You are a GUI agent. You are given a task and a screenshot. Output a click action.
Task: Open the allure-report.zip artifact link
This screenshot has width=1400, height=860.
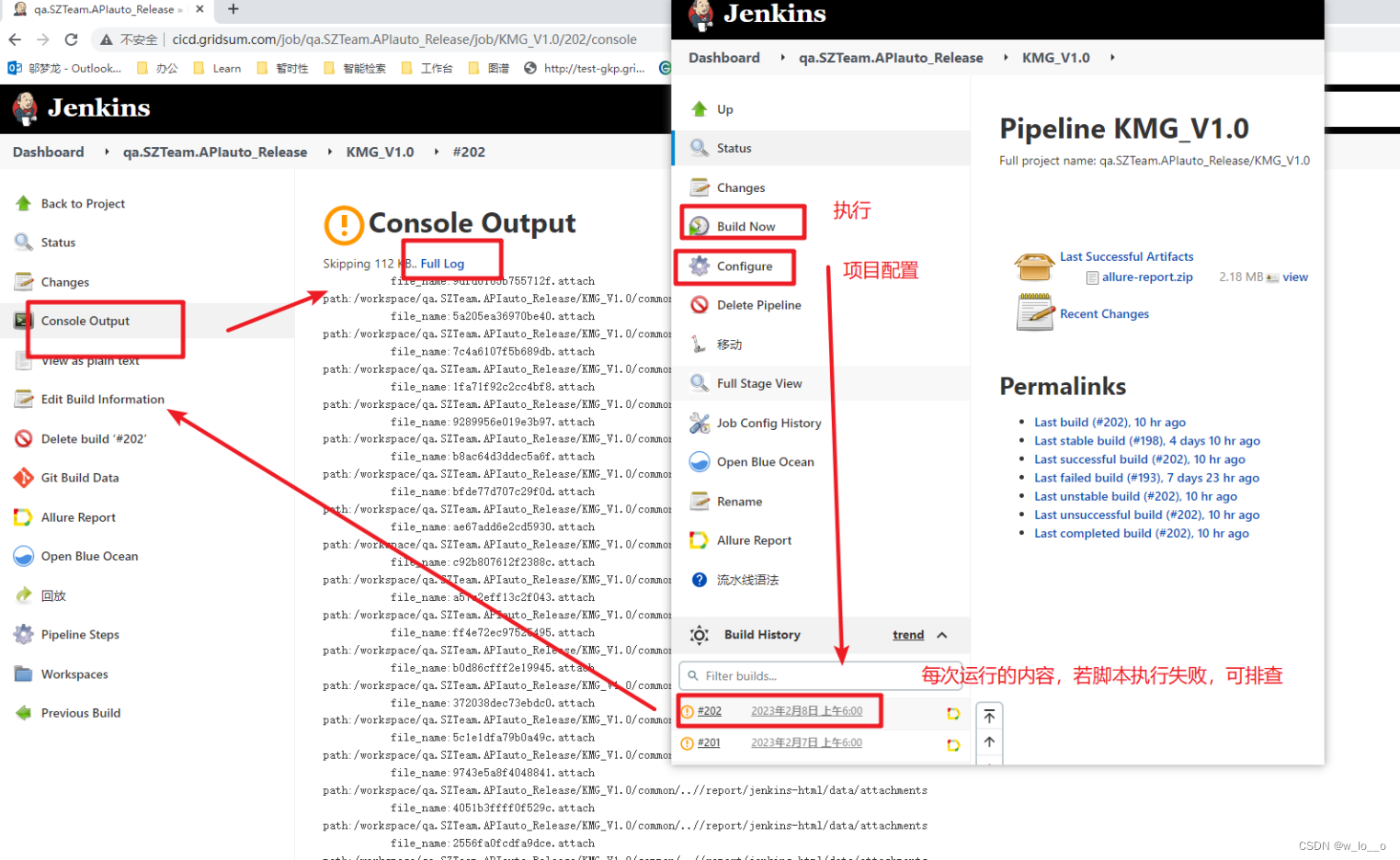pos(1147,277)
